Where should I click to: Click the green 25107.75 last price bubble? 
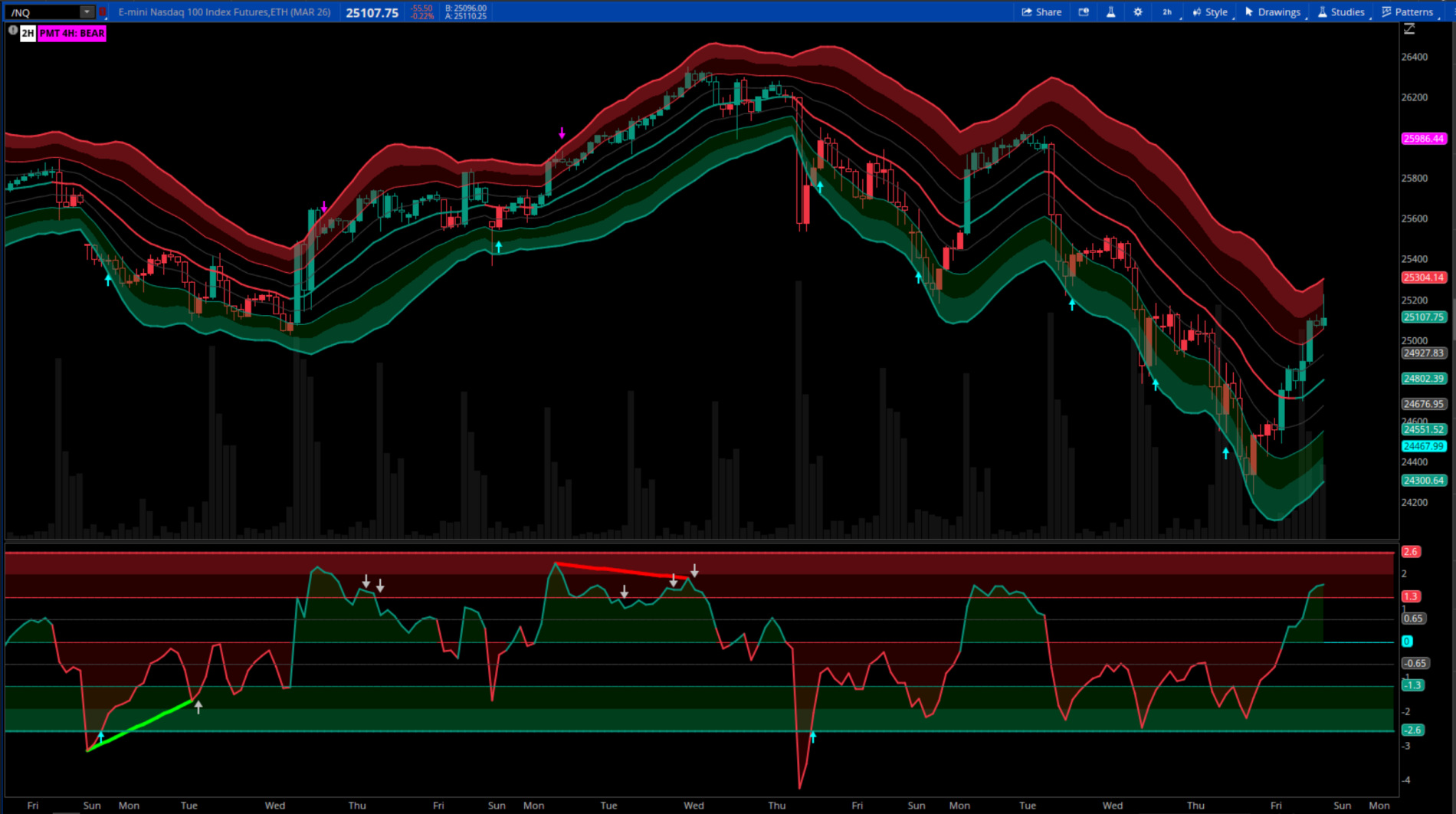click(x=1423, y=317)
